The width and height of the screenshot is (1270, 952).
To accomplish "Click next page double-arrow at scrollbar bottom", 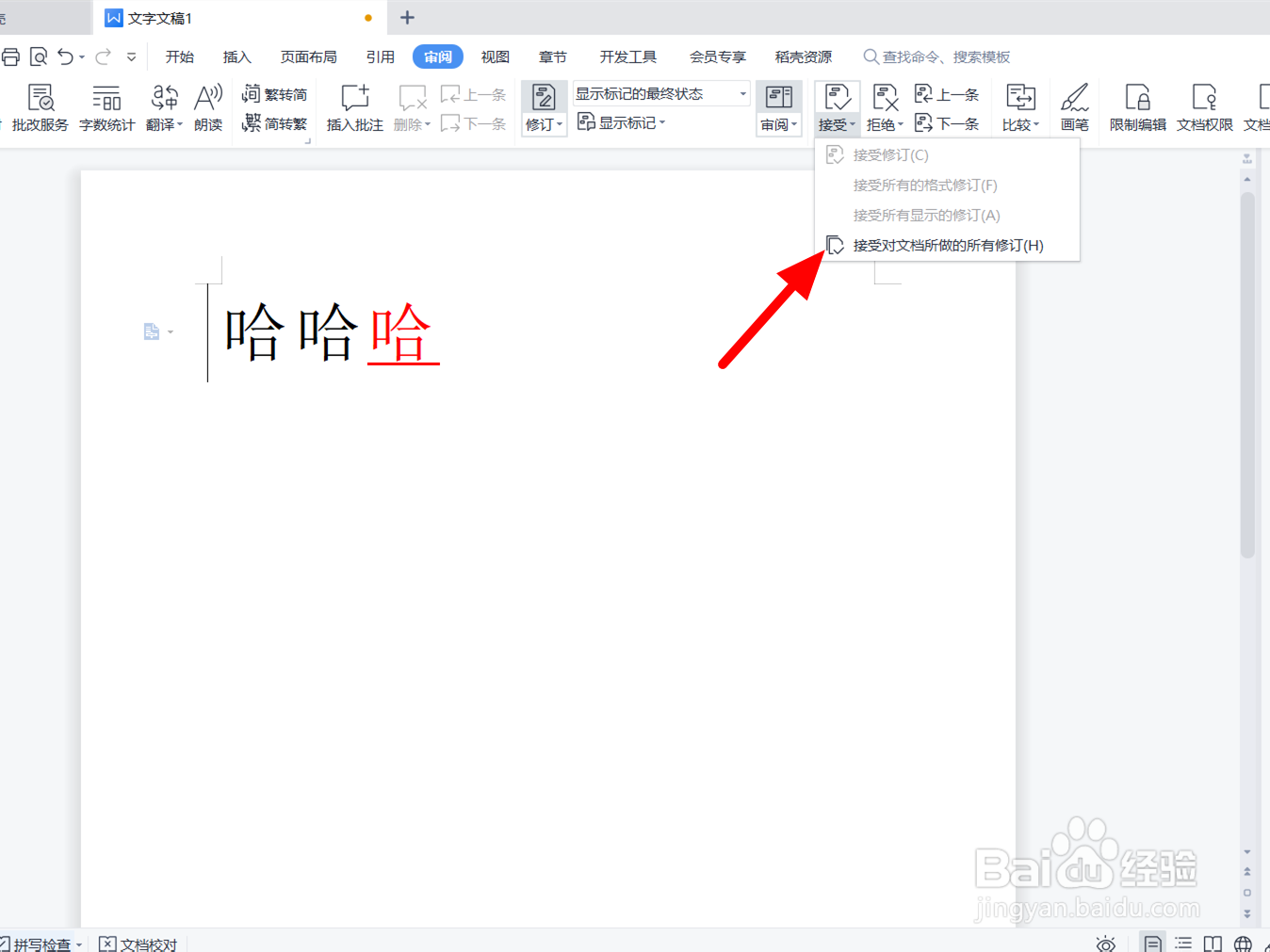I will (x=1247, y=913).
